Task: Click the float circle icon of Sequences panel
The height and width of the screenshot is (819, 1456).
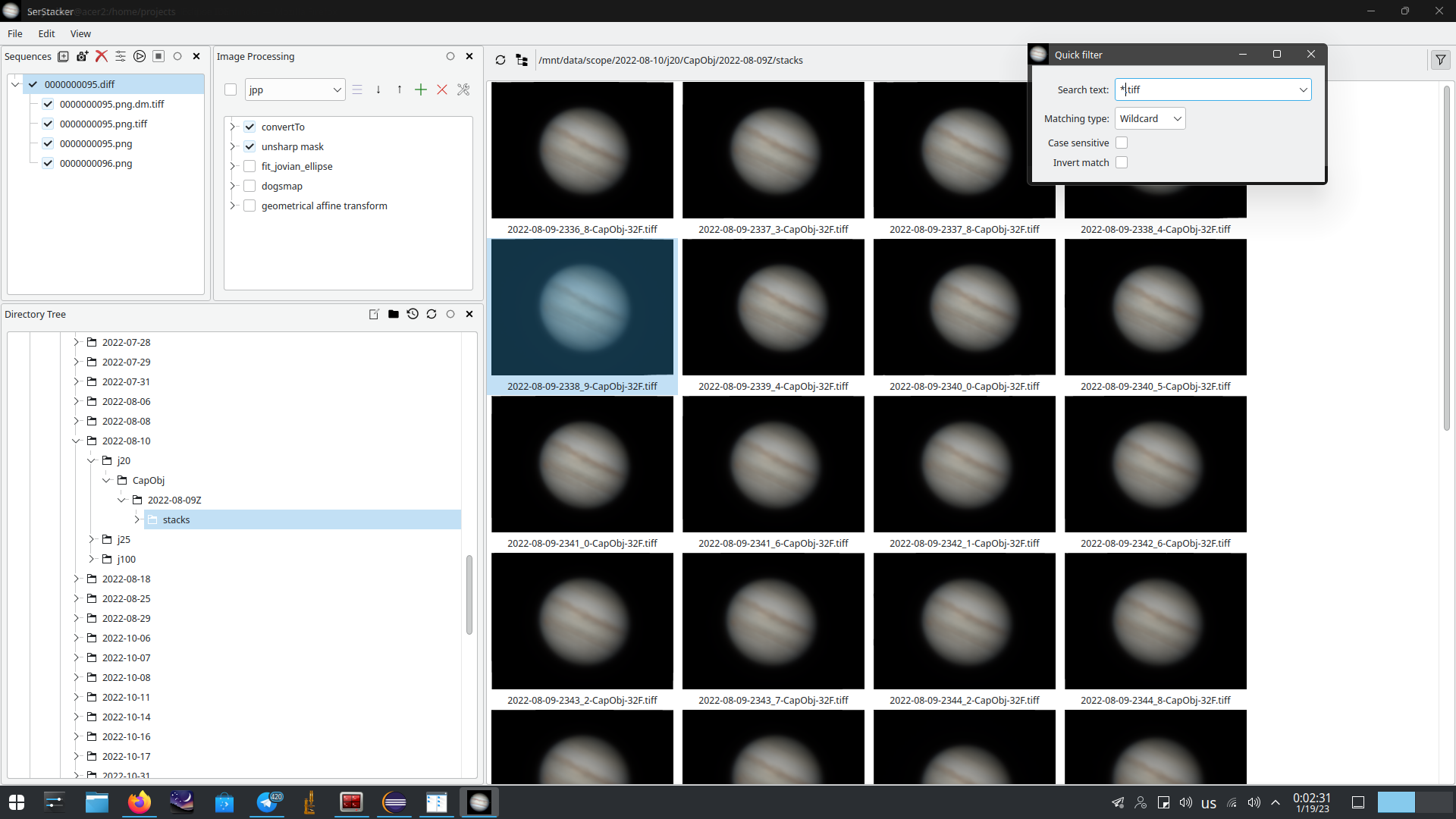Action: (177, 56)
